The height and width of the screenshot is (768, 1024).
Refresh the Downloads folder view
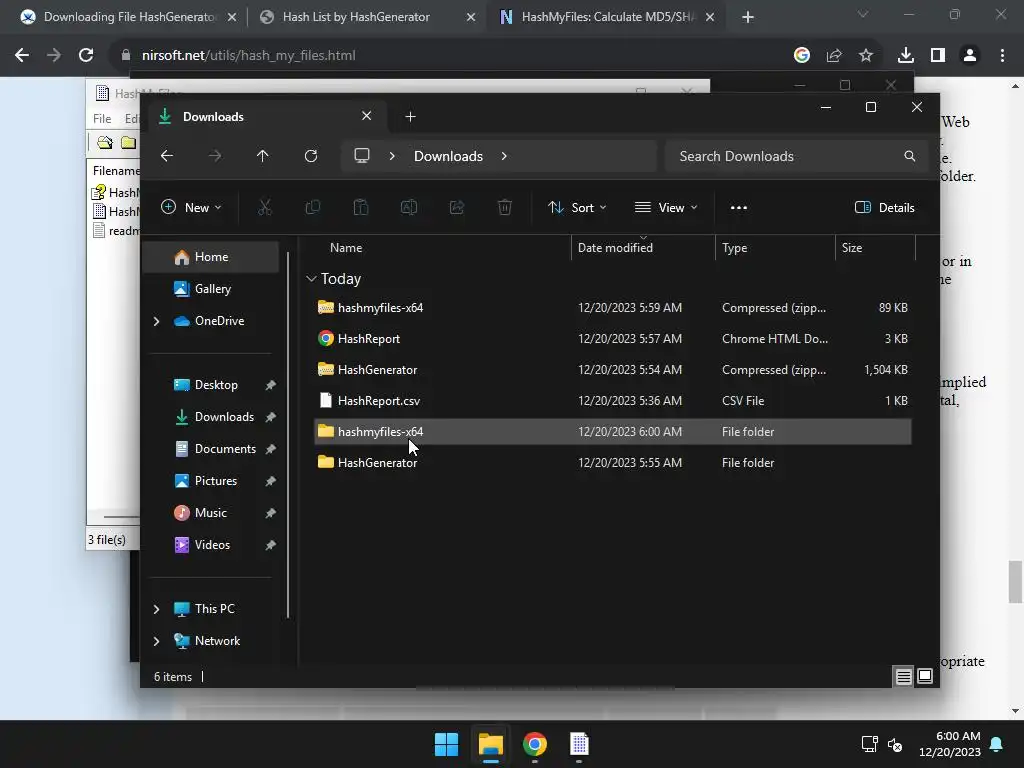tap(311, 156)
